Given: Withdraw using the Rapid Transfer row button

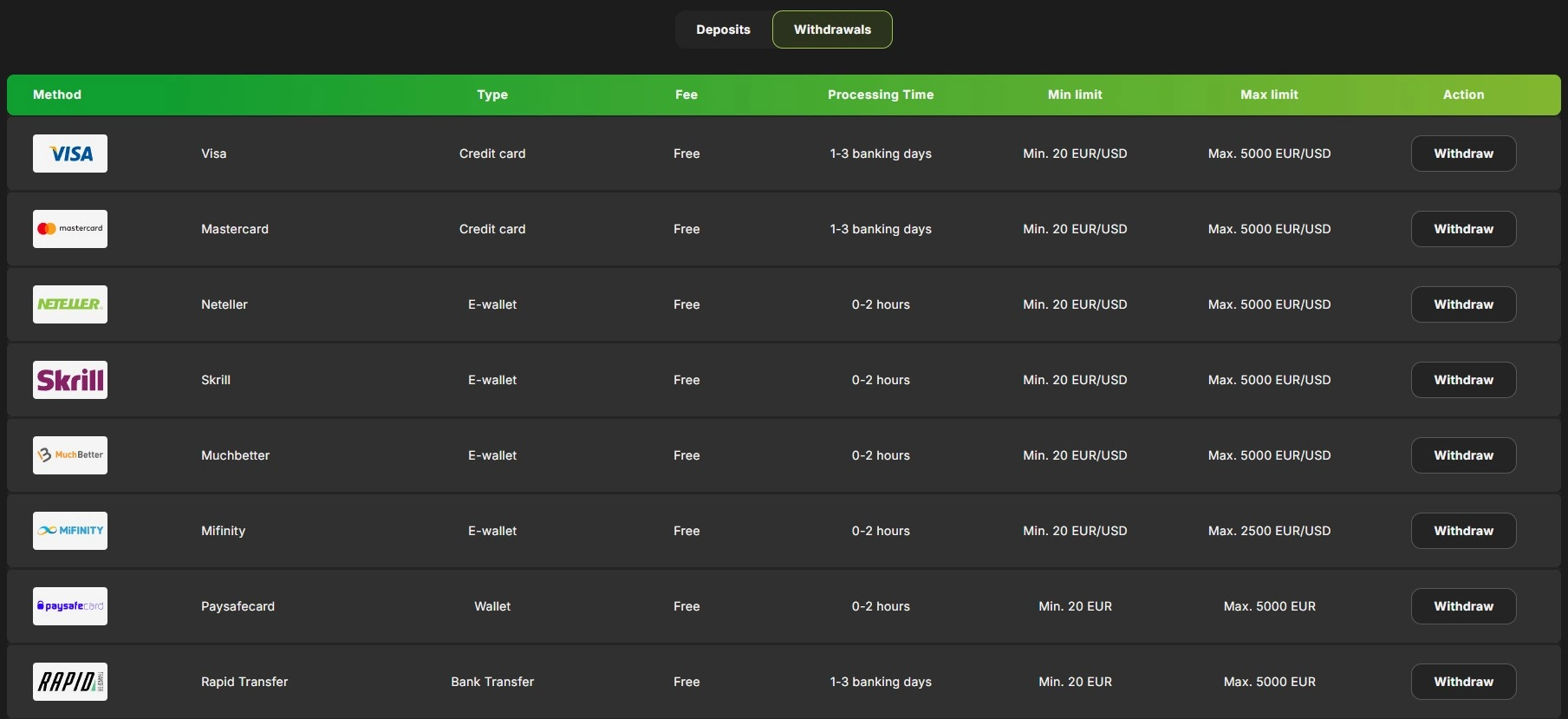Looking at the screenshot, I should [1463, 682].
